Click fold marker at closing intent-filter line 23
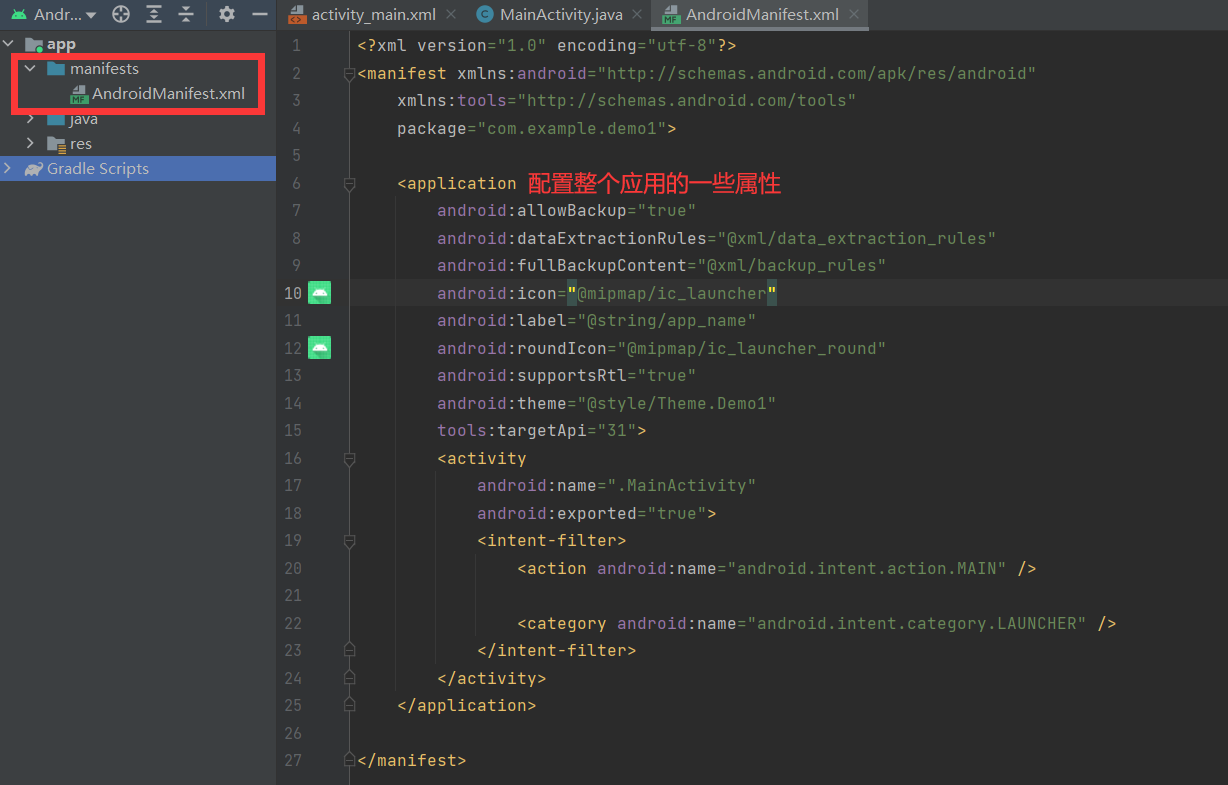Screen dimensions: 1228x785 pos(349,650)
